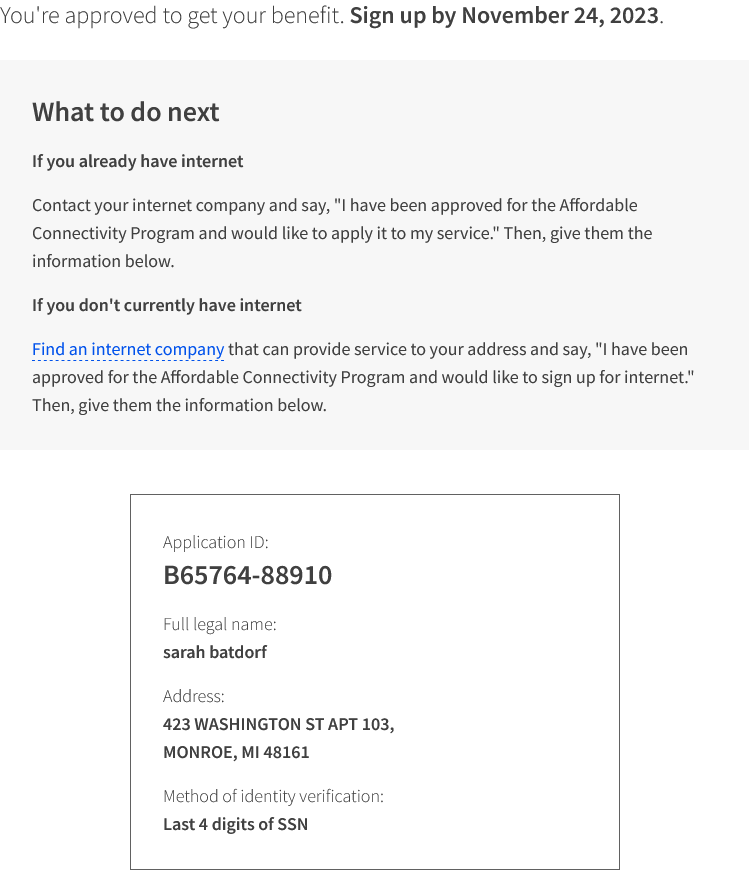Screen dimensions: 749x888
Task: Click the "You're approved to get your benefit" text
Action: tap(171, 16)
